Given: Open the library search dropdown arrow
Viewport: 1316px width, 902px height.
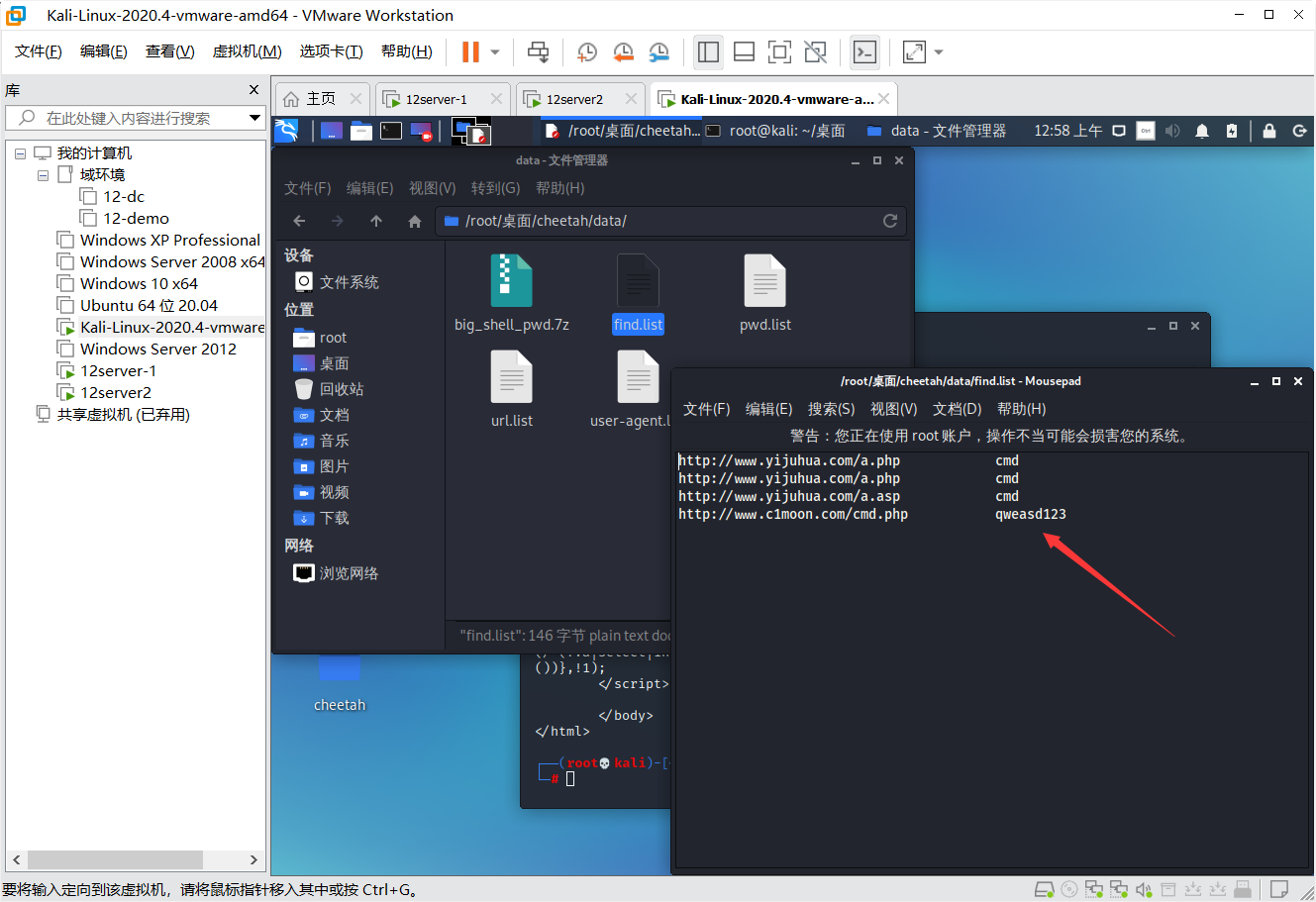Looking at the screenshot, I should pos(254,118).
